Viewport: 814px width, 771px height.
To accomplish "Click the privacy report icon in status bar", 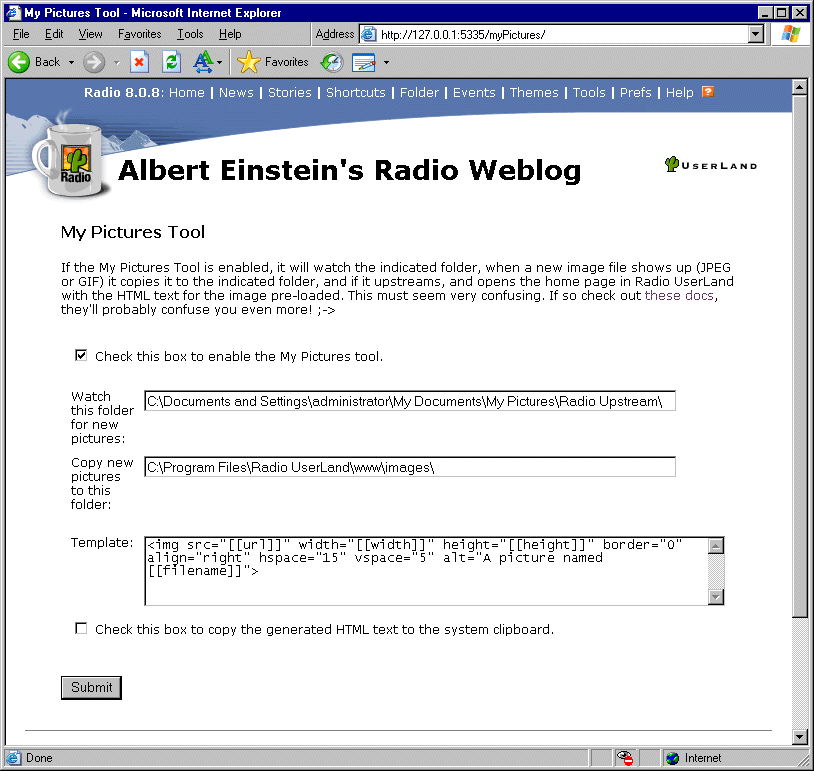I will pyautogui.click(x=625, y=758).
